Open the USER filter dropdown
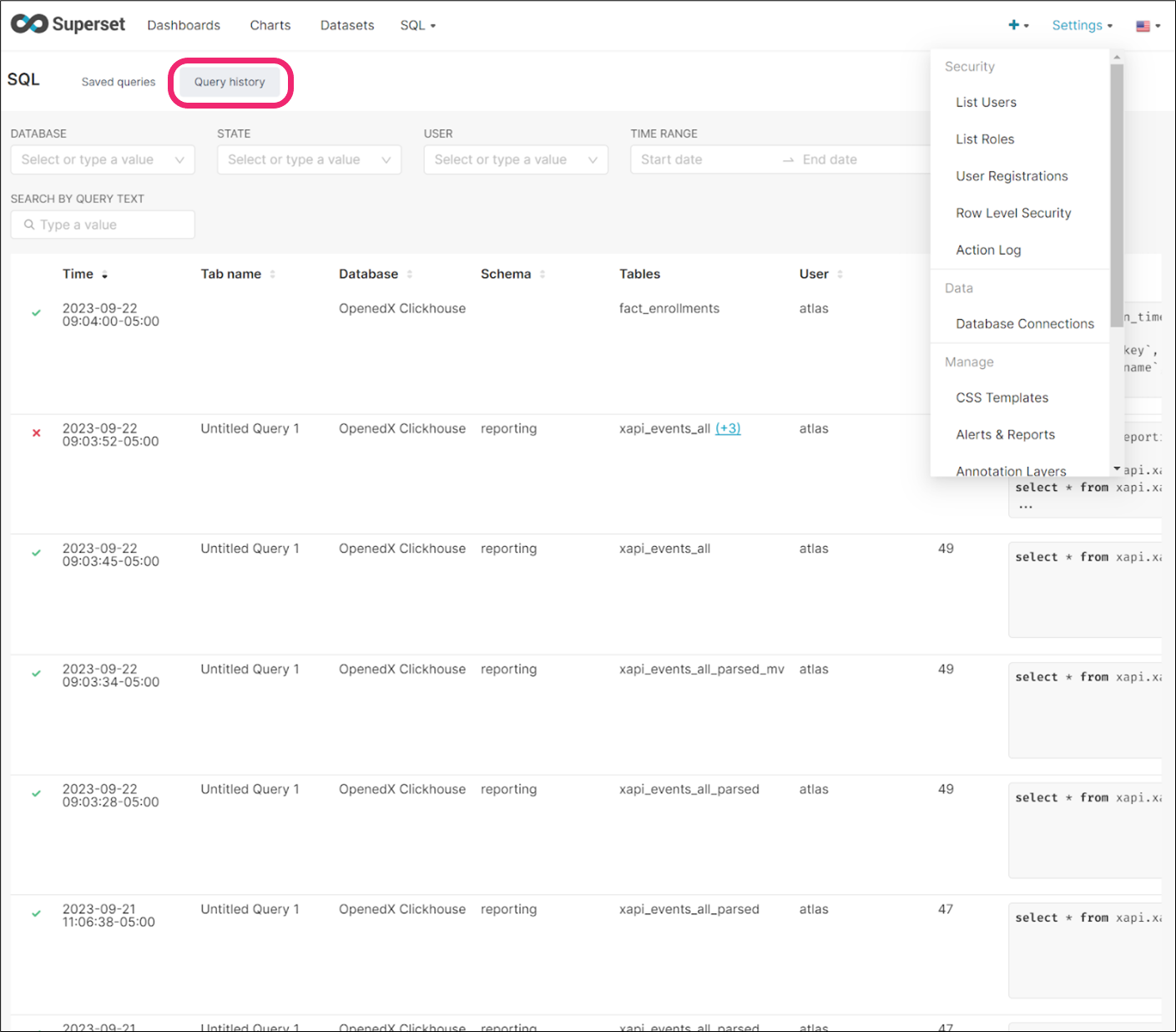Image resolution: width=1176 pixels, height=1032 pixels. 516,159
